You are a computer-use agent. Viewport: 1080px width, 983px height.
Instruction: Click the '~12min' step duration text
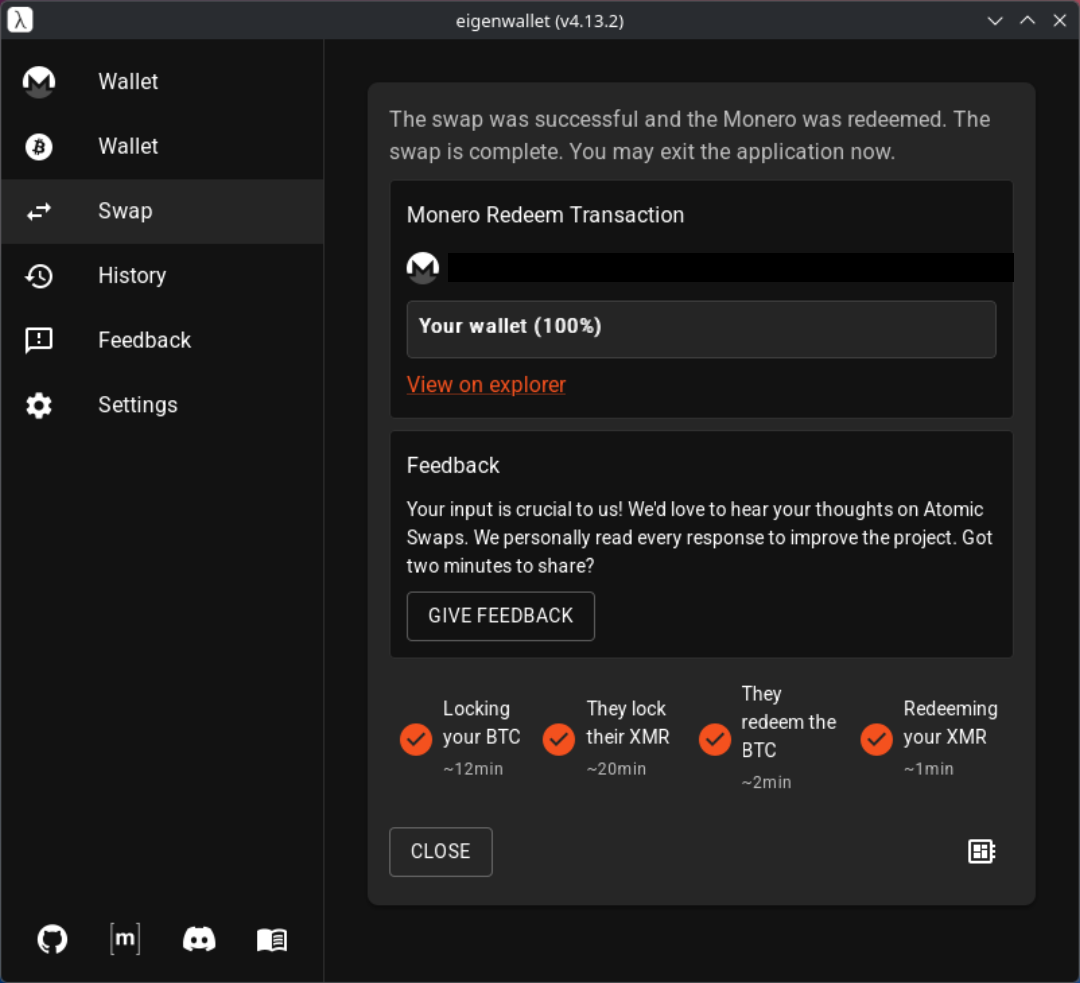pos(473,769)
